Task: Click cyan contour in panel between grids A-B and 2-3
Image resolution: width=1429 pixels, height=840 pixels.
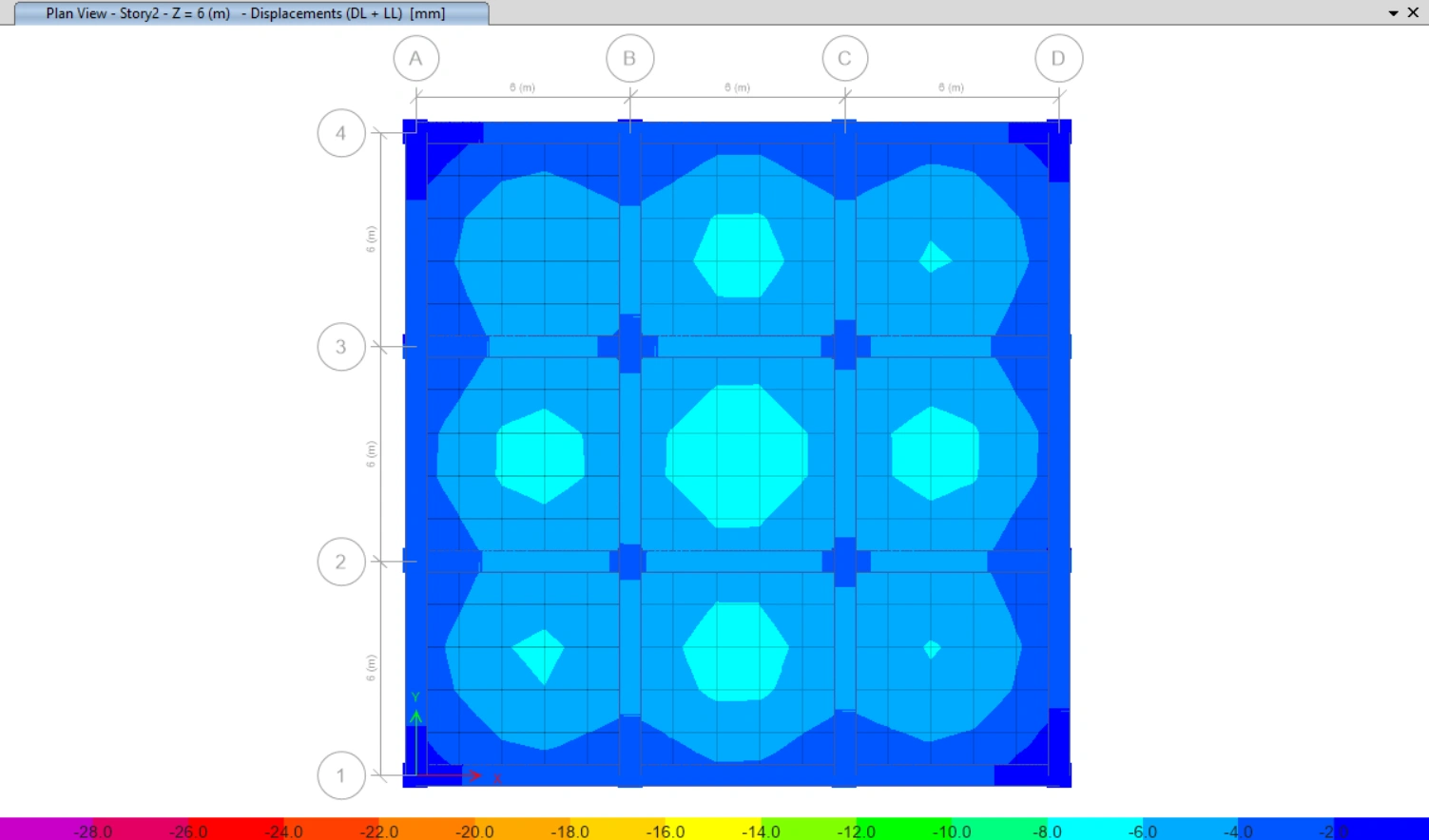Action: 540,456
